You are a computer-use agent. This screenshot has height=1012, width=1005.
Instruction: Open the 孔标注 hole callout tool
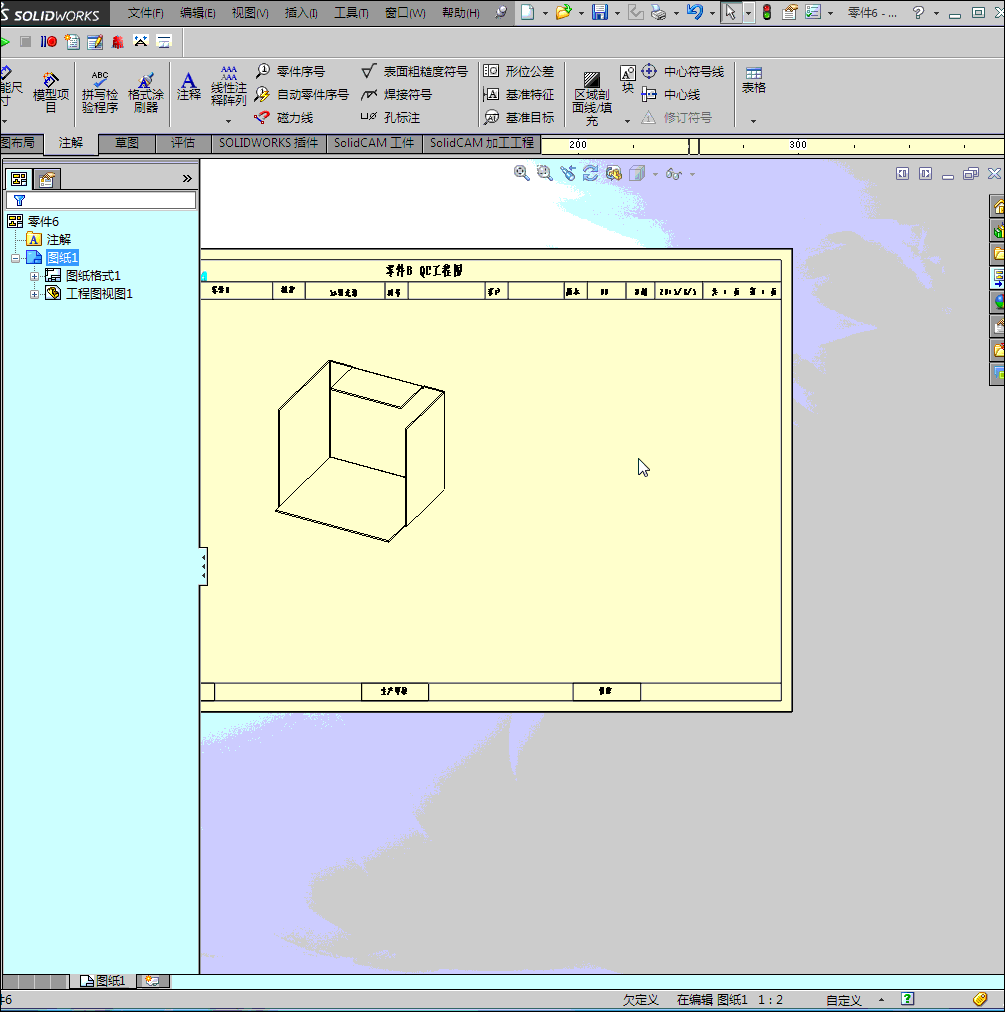pyautogui.click(x=402, y=117)
